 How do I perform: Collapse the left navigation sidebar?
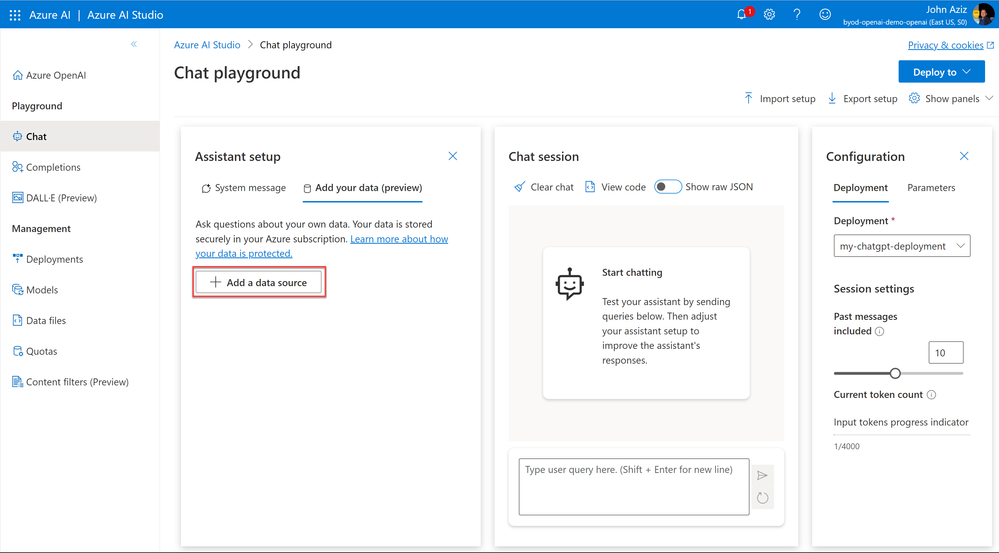(x=134, y=44)
